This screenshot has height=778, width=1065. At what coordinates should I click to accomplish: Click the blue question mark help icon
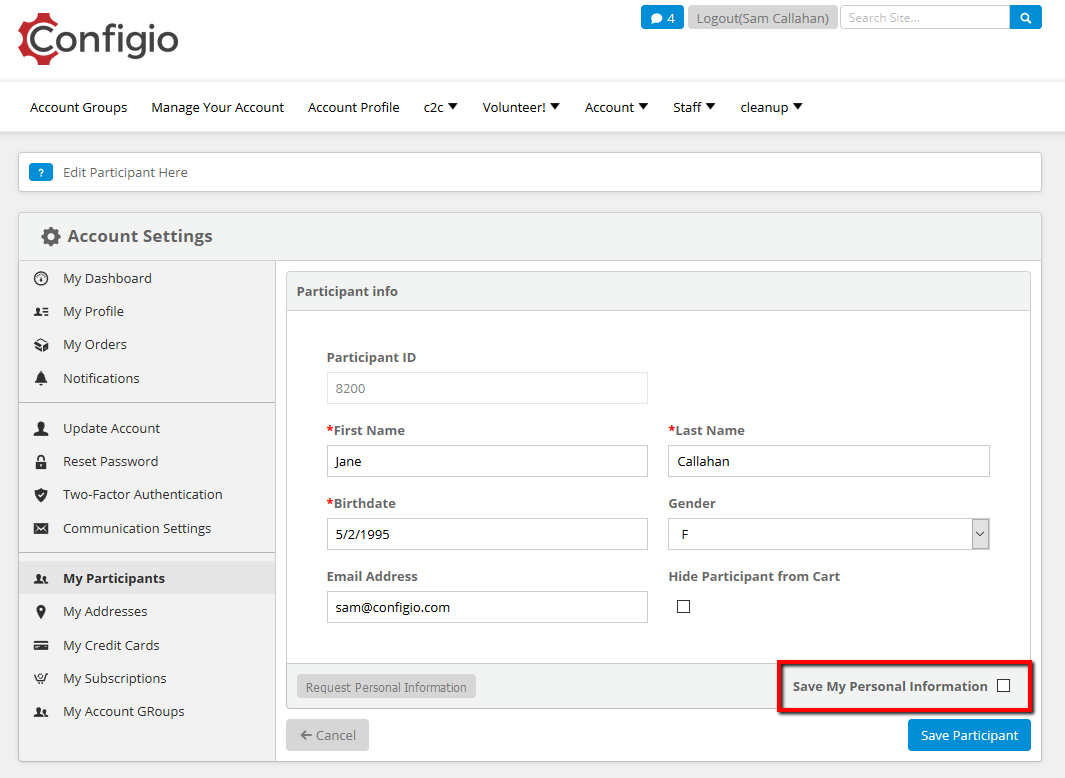click(x=41, y=173)
